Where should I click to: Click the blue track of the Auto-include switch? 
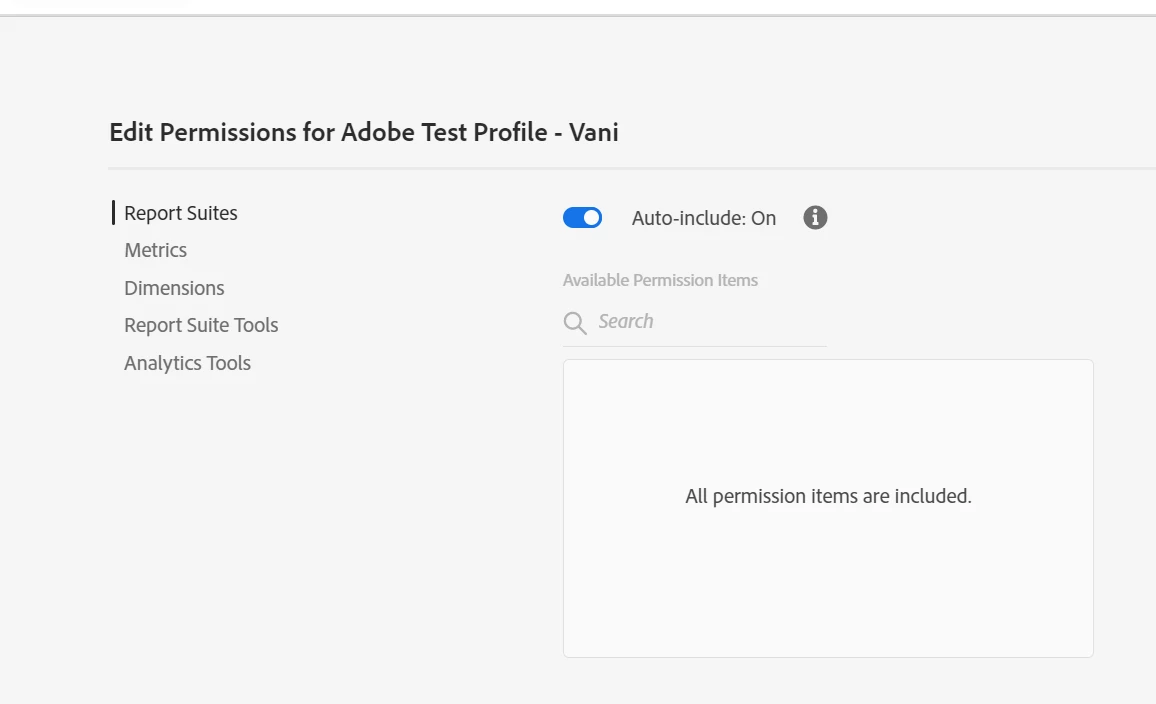pyautogui.click(x=573, y=218)
